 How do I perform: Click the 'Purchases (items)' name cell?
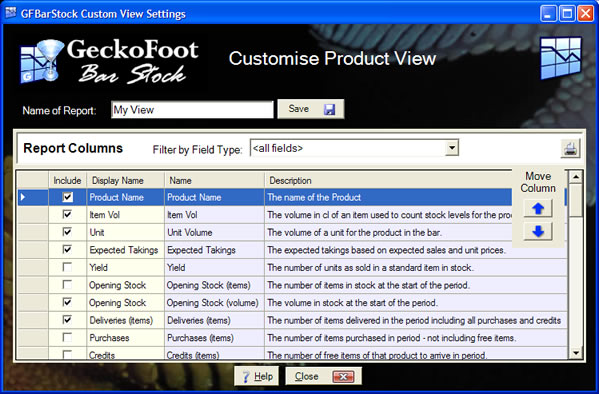(x=214, y=338)
